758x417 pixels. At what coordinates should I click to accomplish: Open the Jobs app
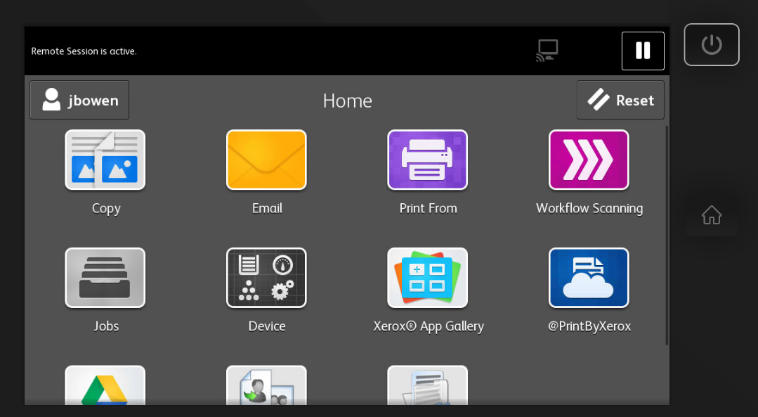tap(105, 278)
